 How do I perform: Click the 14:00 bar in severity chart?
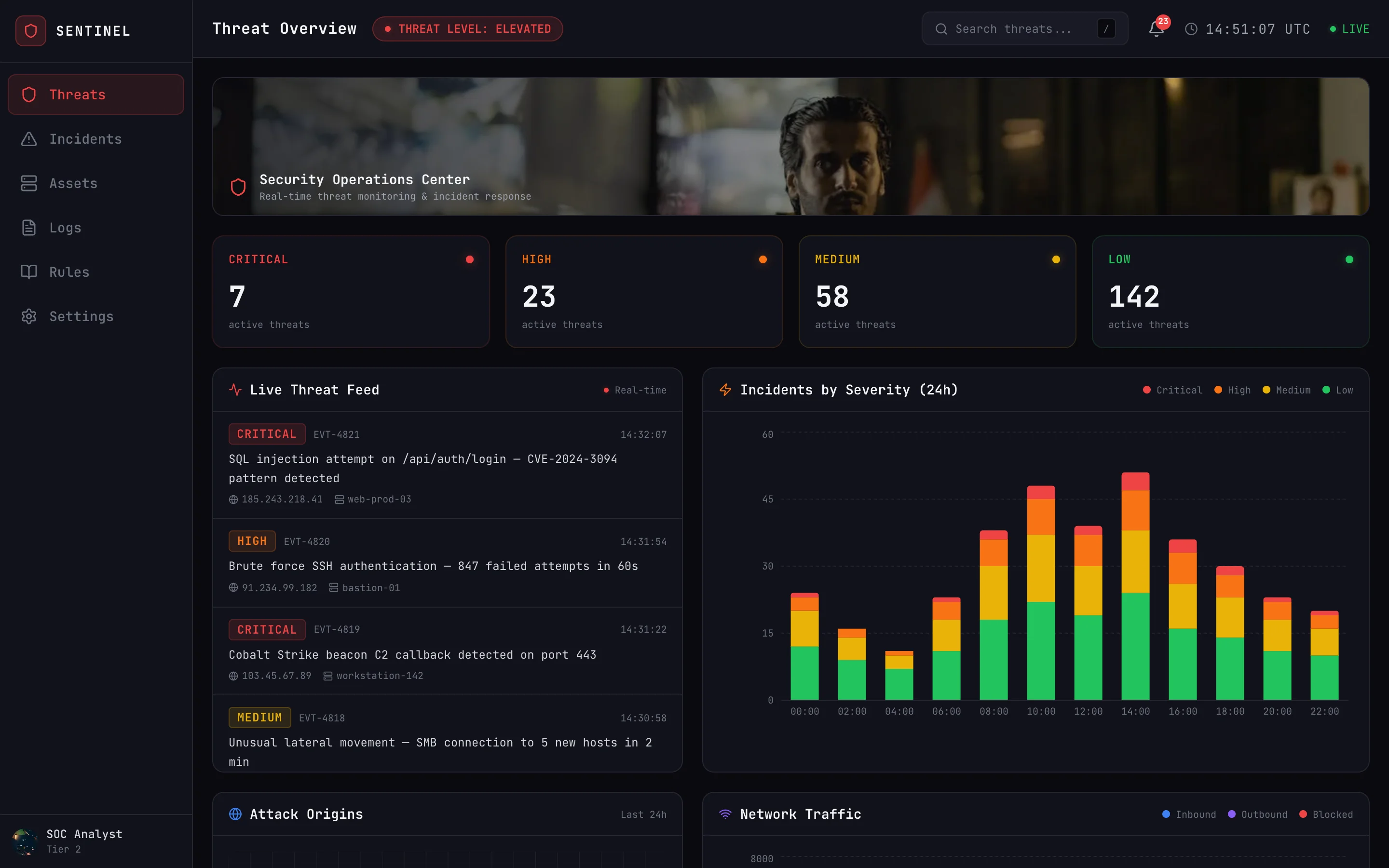tap(1135, 586)
